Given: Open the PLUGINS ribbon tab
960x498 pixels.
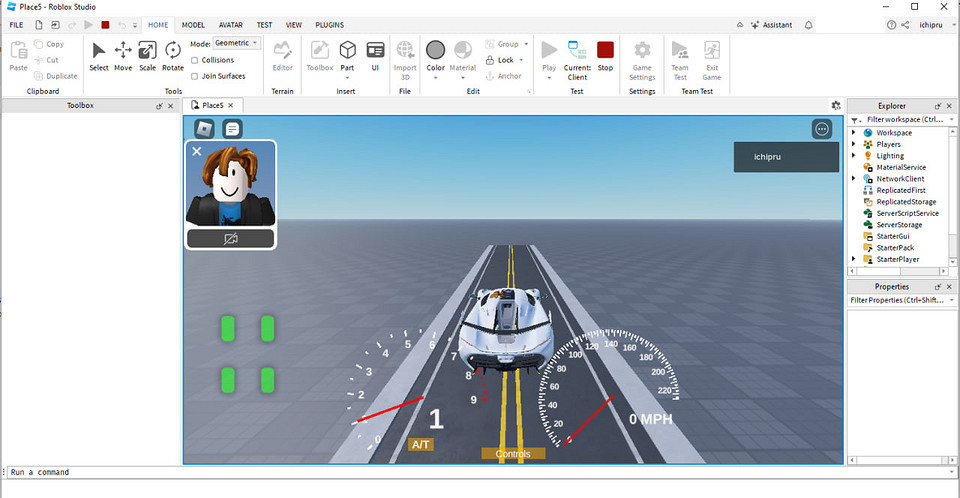Looking at the screenshot, I should 329,24.
